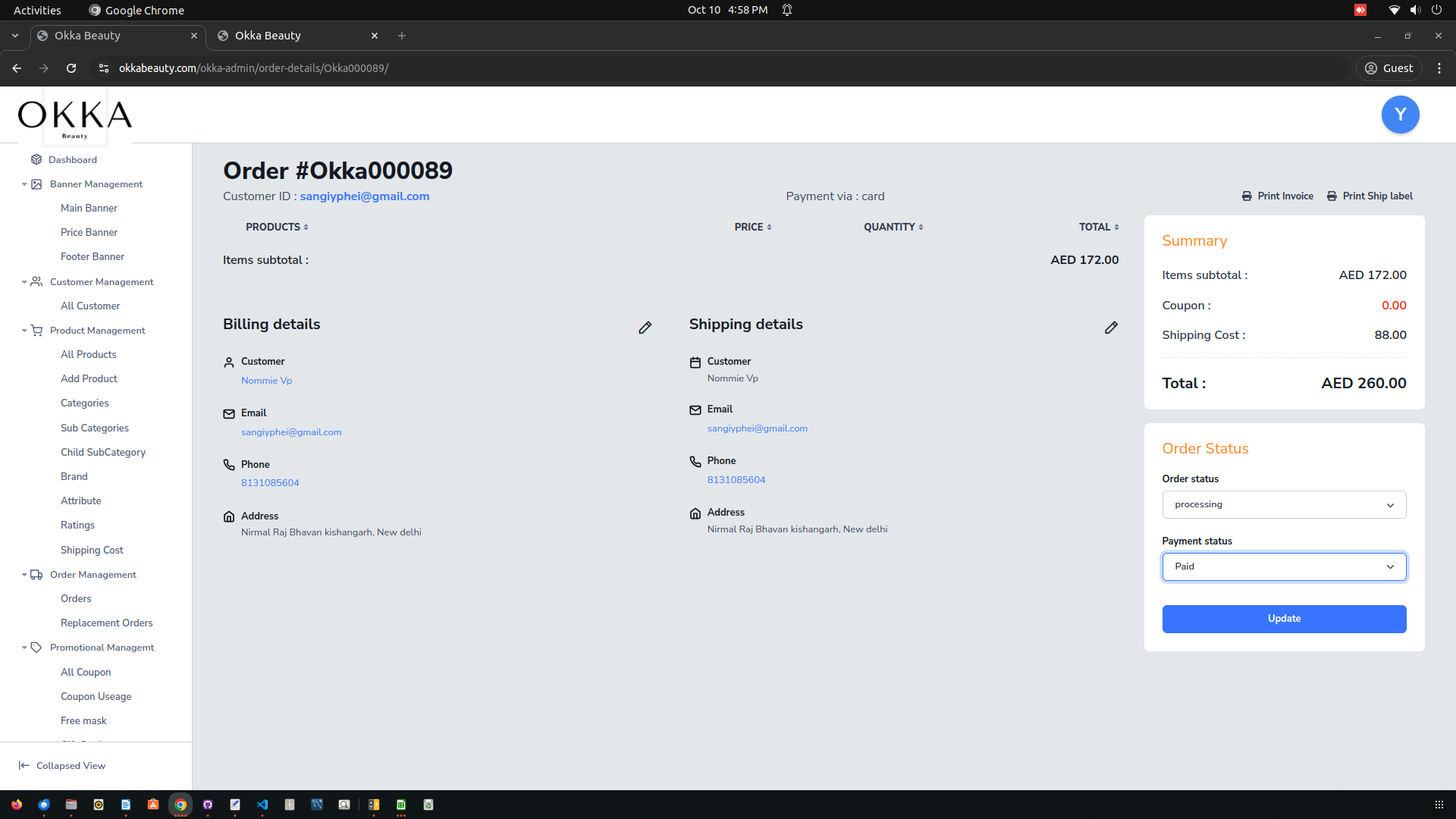Open VS Code from the taskbar
The width and height of the screenshot is (1456, 819).
coord(262,805)
